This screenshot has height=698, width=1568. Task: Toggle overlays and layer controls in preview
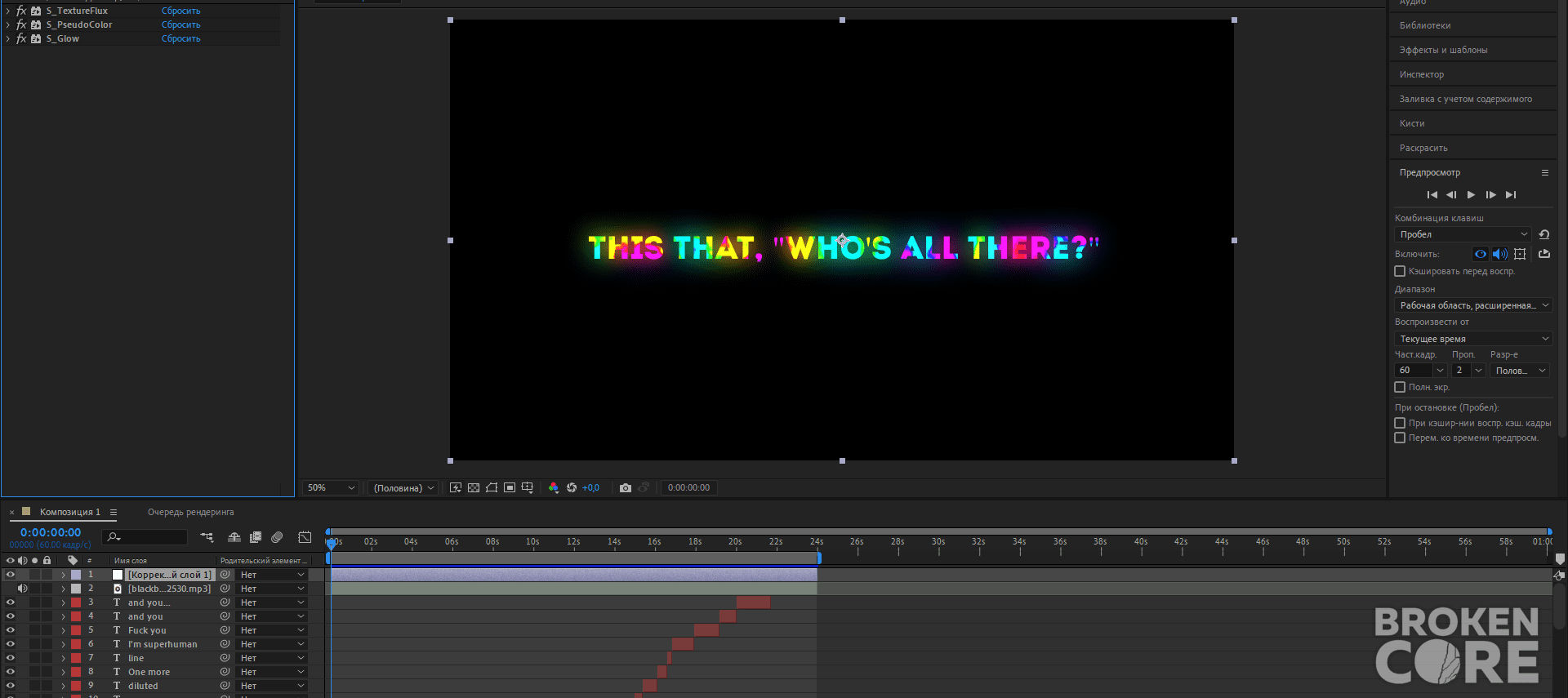(x=1520, y=254)
